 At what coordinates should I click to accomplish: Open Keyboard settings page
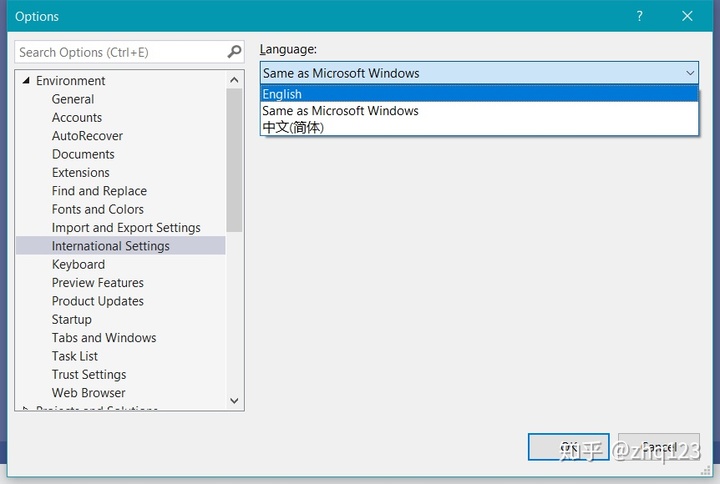(79, 265)
